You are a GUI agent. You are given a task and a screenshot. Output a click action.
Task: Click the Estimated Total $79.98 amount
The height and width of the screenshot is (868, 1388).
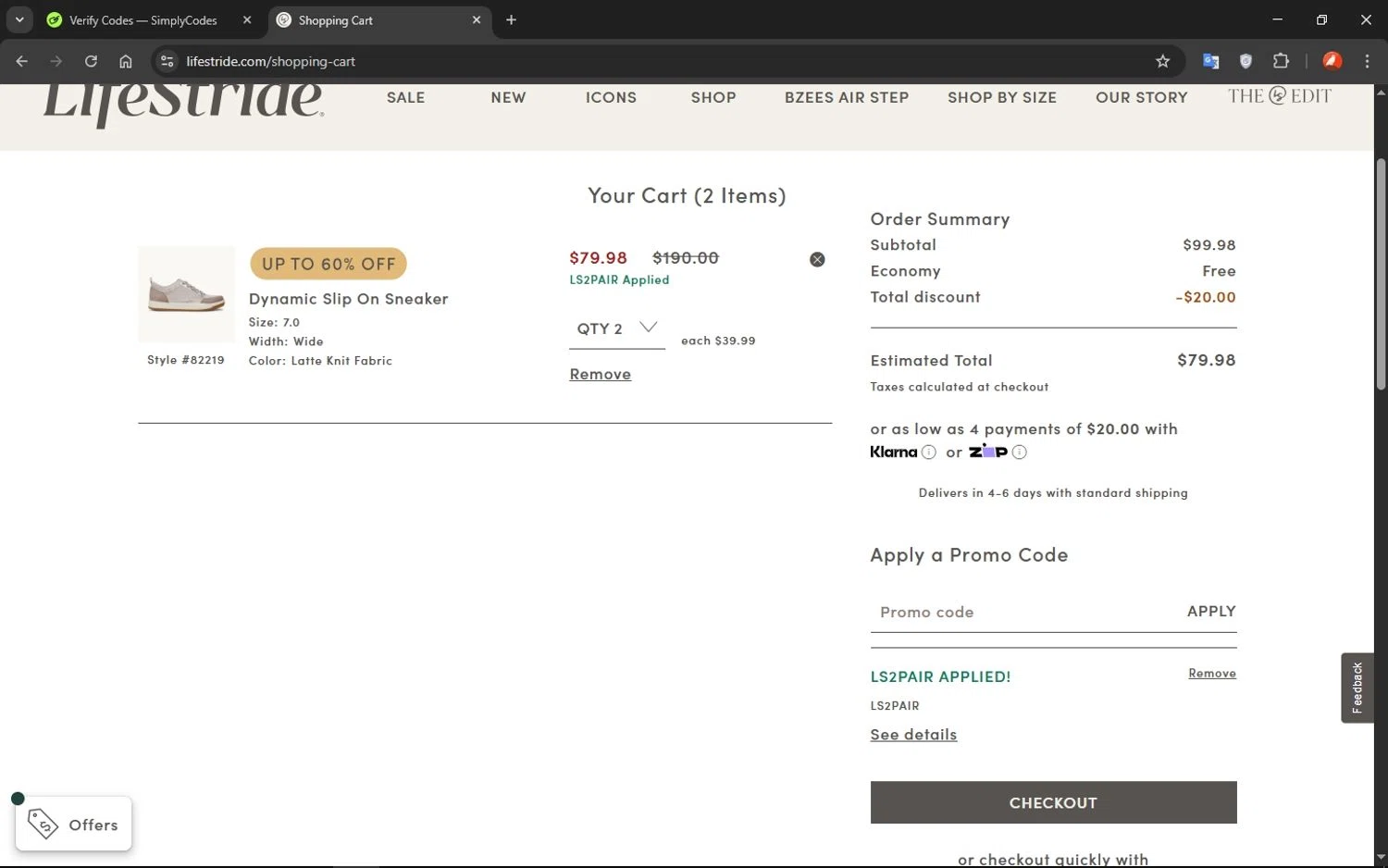click(1206, 360)
